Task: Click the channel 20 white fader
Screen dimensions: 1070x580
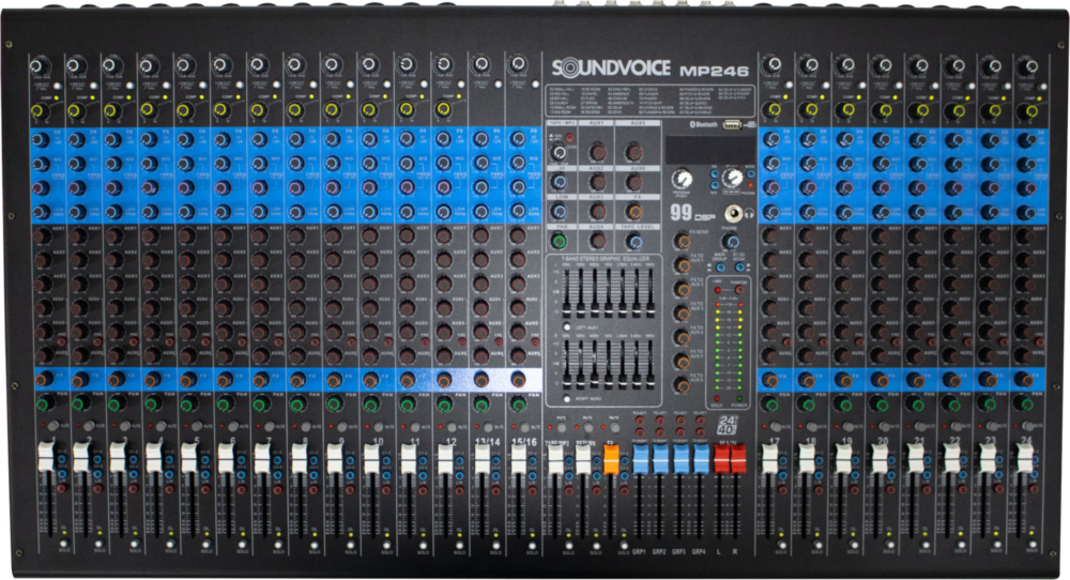Action: click(880, 458)
